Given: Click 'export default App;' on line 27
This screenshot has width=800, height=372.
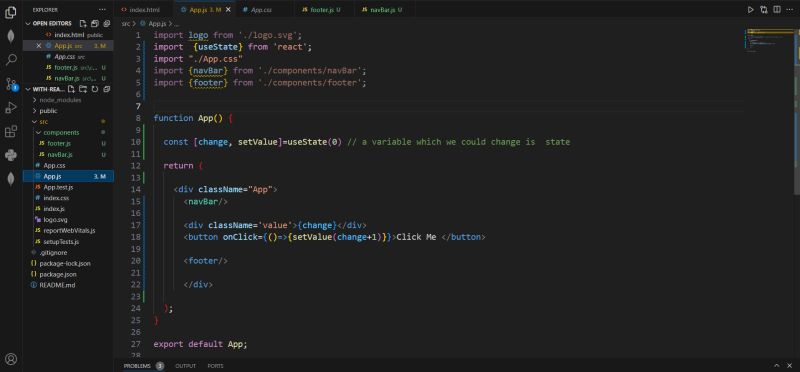Looking at the screenshot, I should 201,344.
